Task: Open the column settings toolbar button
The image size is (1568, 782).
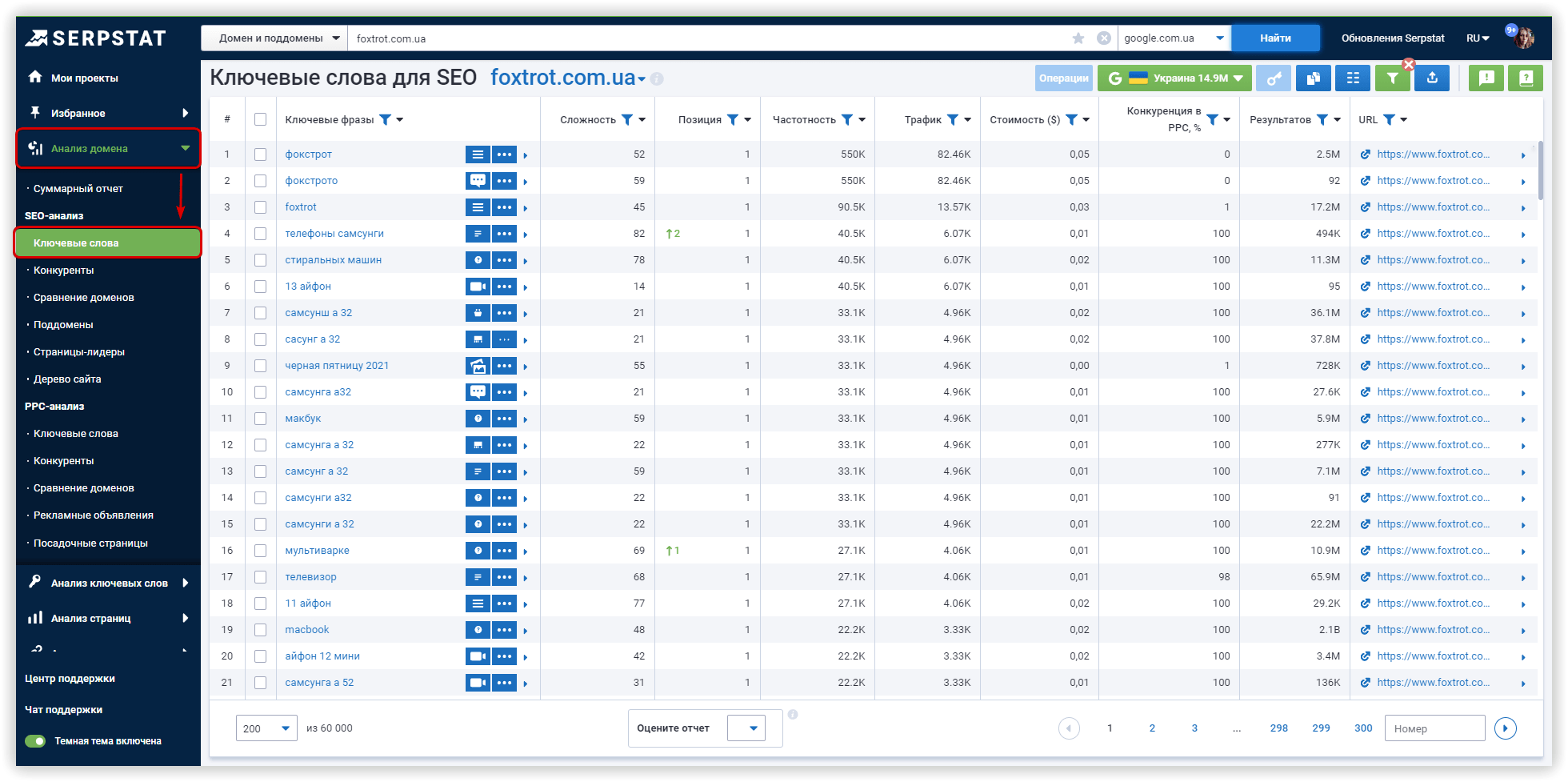Action: (1353, 78)
